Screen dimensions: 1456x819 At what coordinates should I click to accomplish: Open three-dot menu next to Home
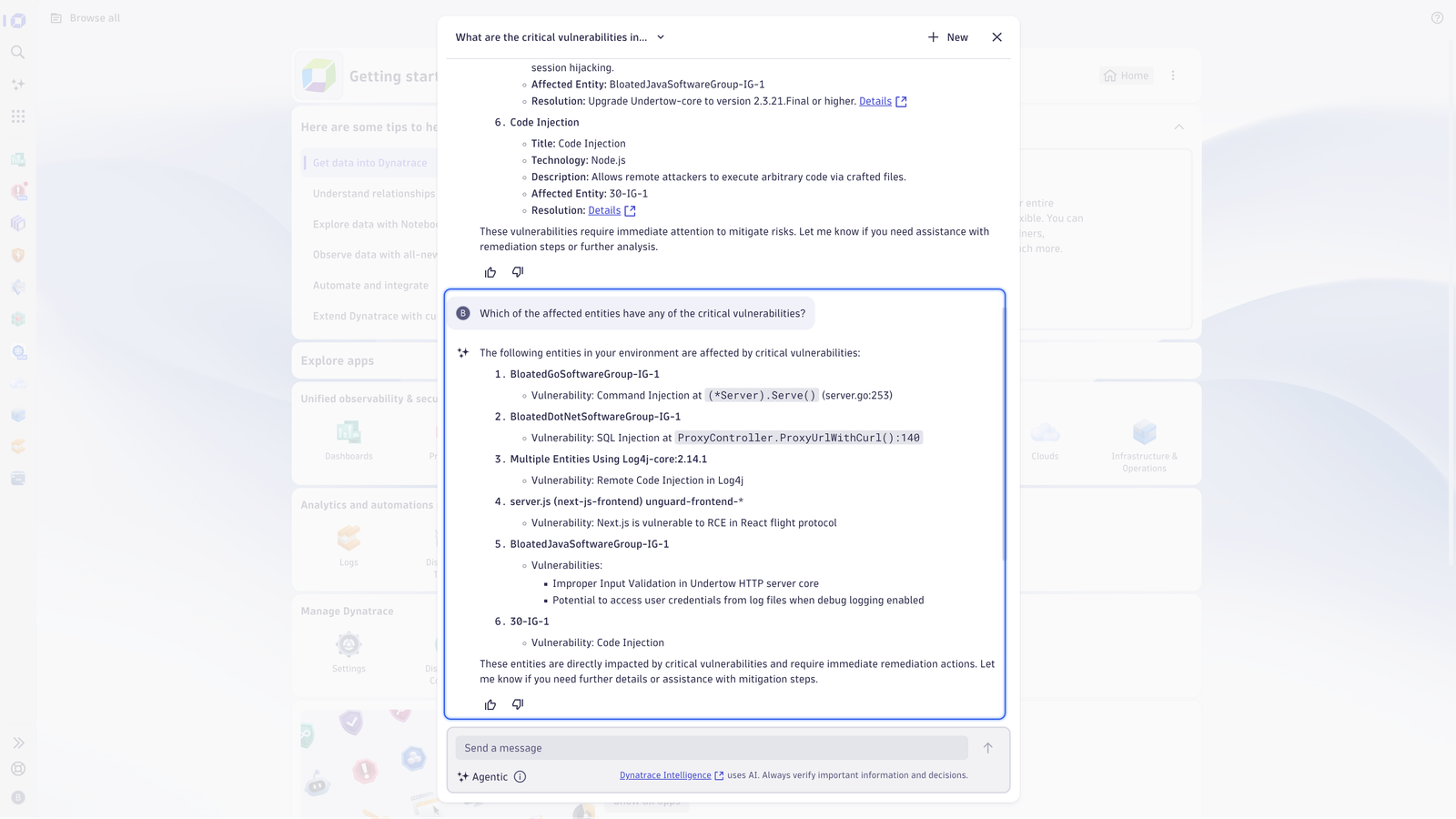coord(1173,76)
